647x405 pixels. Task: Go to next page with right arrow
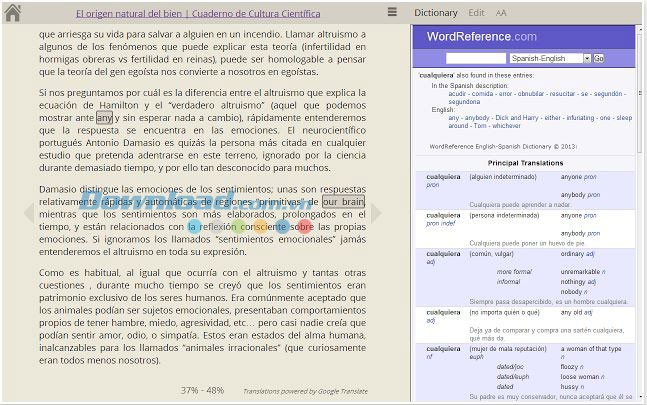377,213
